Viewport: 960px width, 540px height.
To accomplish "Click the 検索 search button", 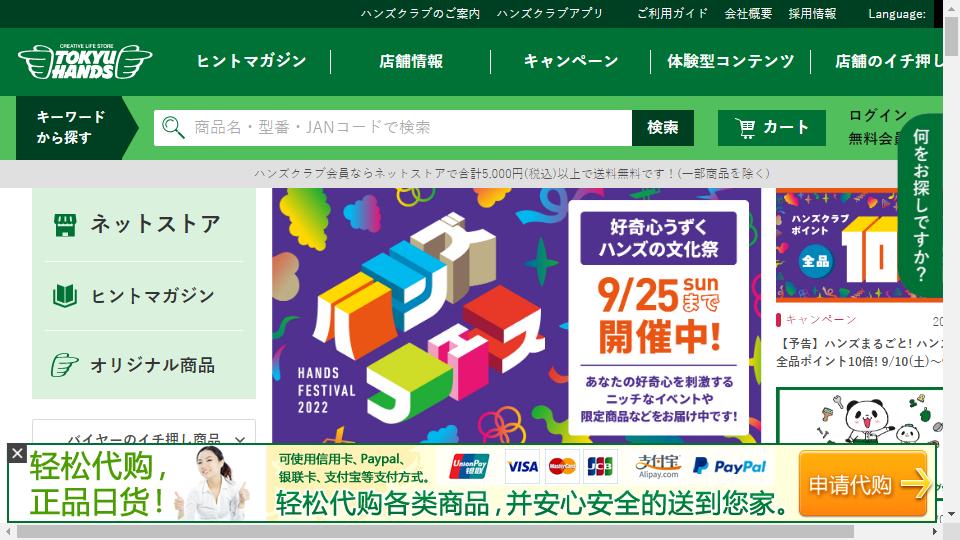I will 662,128.
